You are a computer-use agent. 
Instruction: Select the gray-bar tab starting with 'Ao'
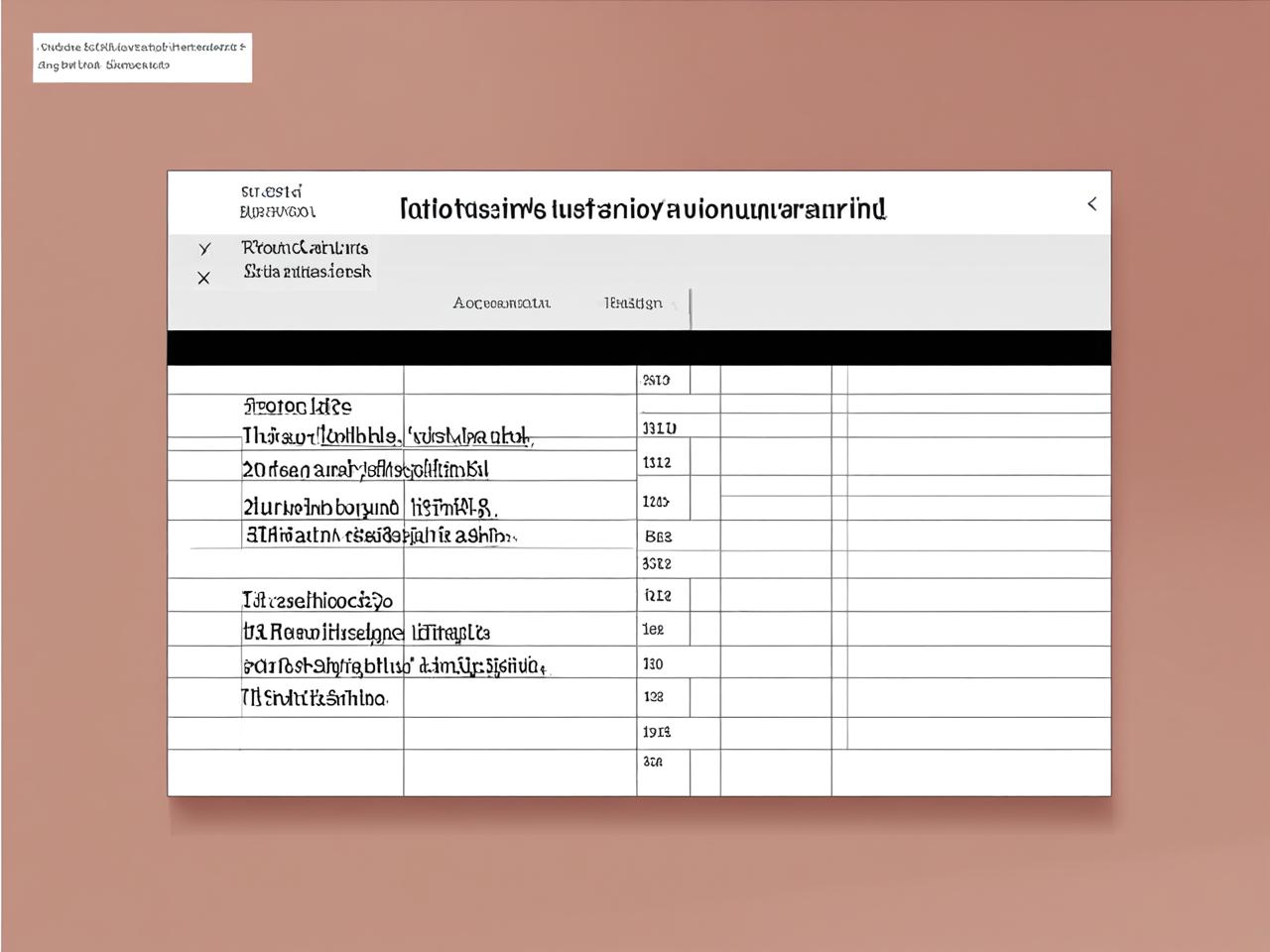pyautogui.click(x=501, y=302)
